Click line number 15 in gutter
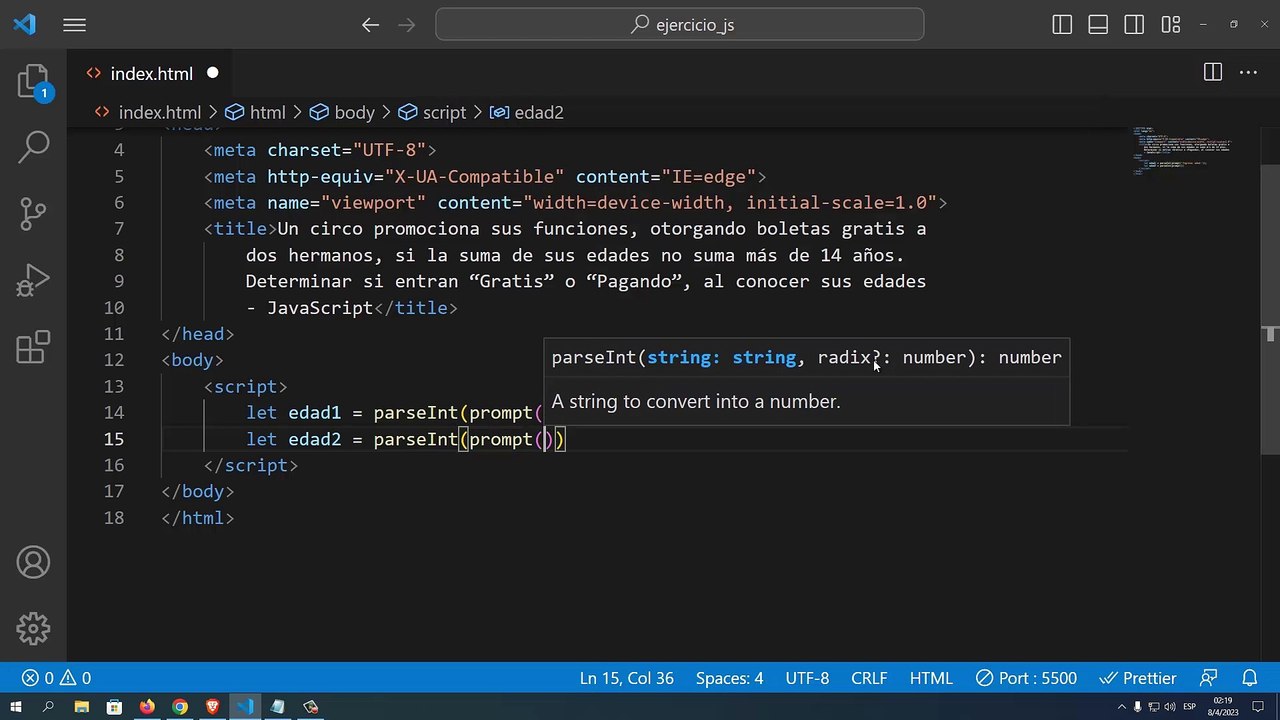 click(x=113, y=439)
